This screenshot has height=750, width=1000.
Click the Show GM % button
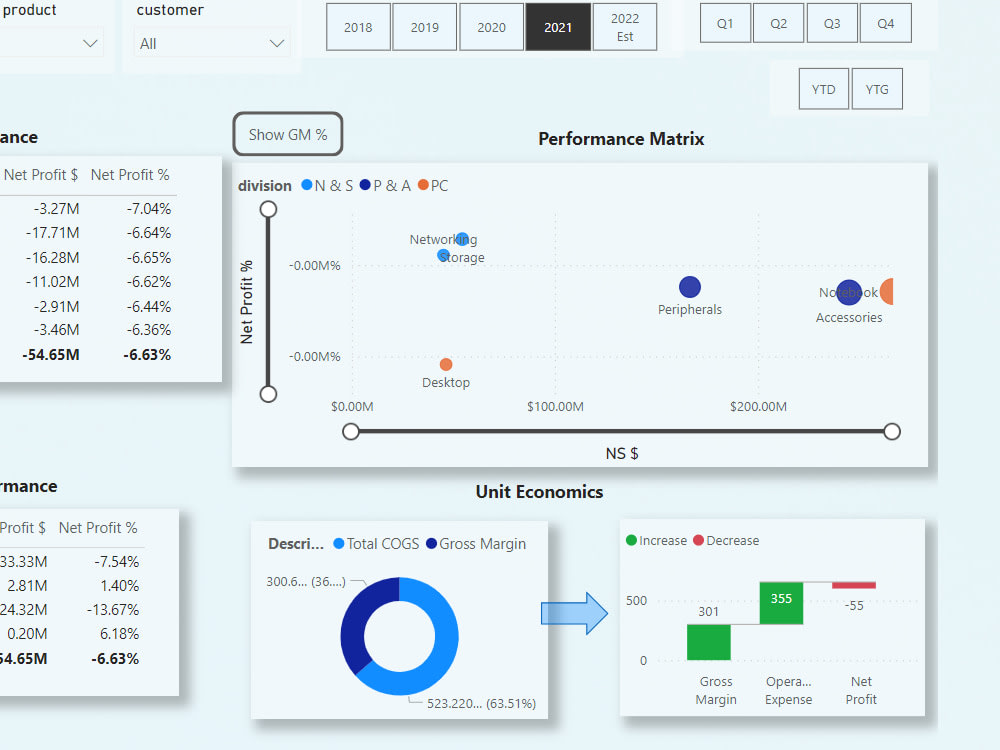(x=287, y=133)
